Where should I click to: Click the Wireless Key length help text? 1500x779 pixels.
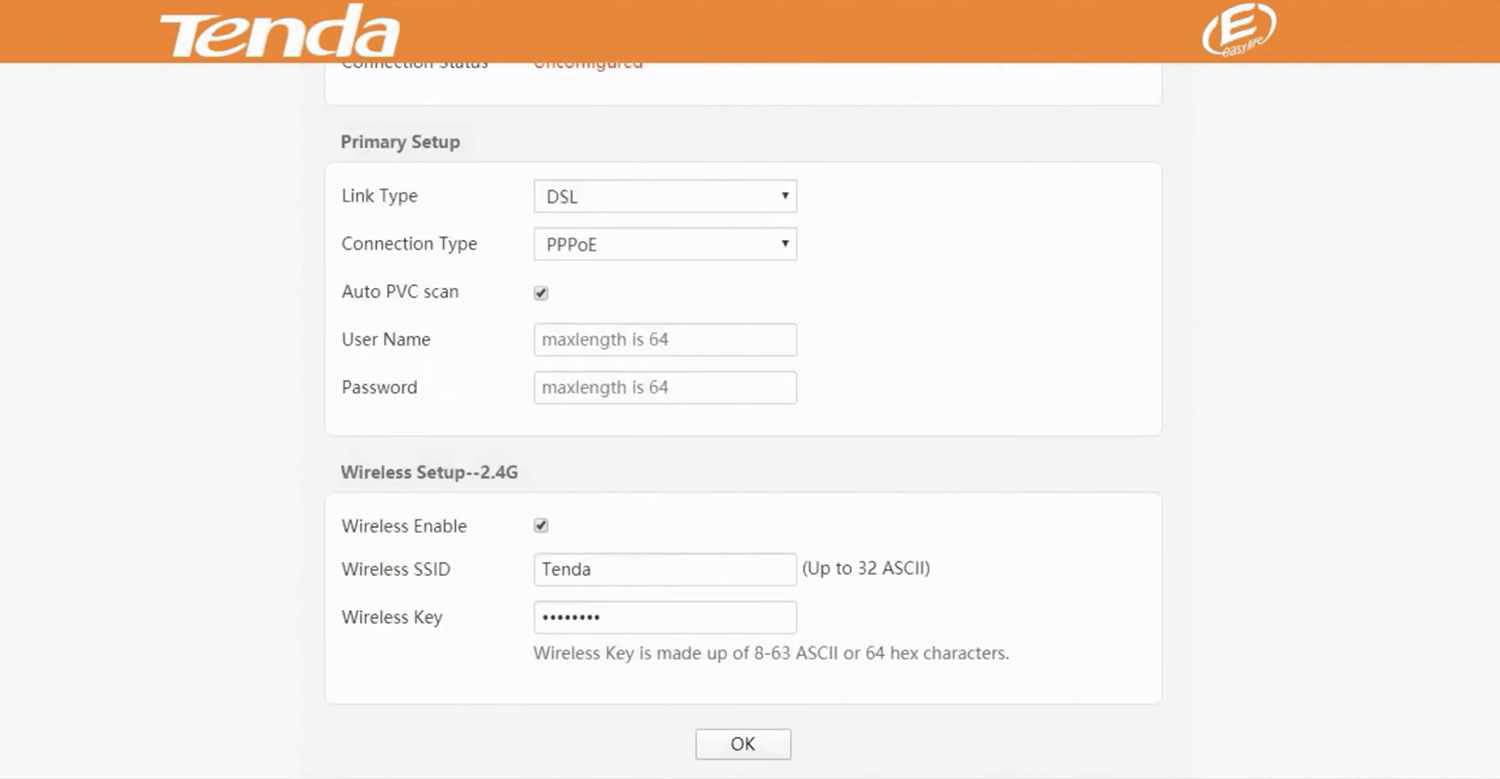pyautogui.click(x=771, y=654)
